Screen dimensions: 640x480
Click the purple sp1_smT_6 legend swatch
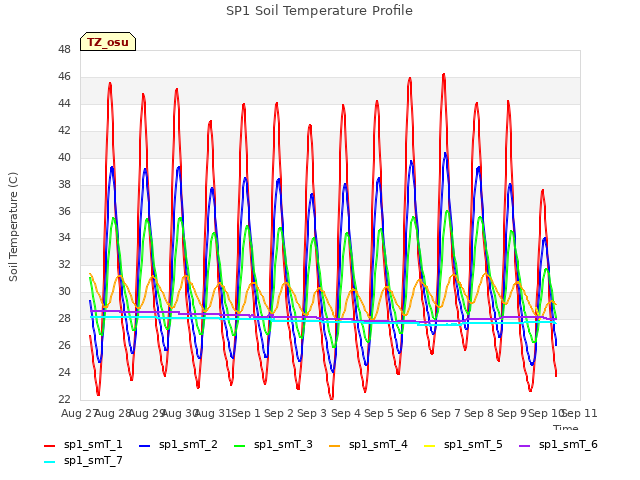(524, 446)
